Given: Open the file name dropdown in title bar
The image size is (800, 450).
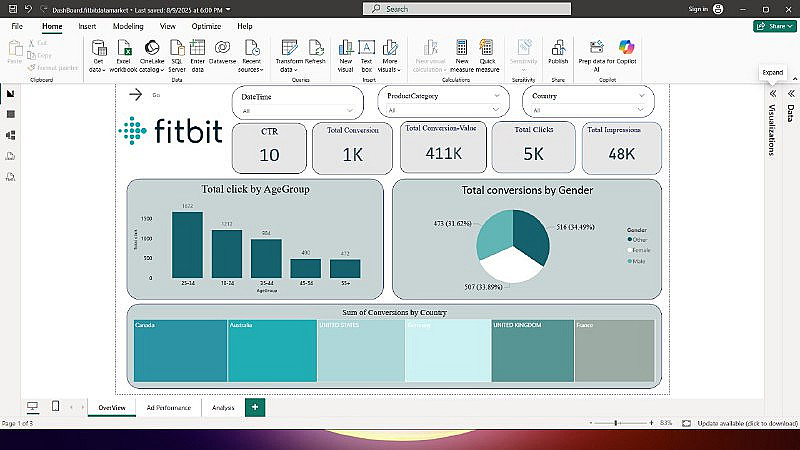Looking at the screenshot, I should (x=228, y=10).
